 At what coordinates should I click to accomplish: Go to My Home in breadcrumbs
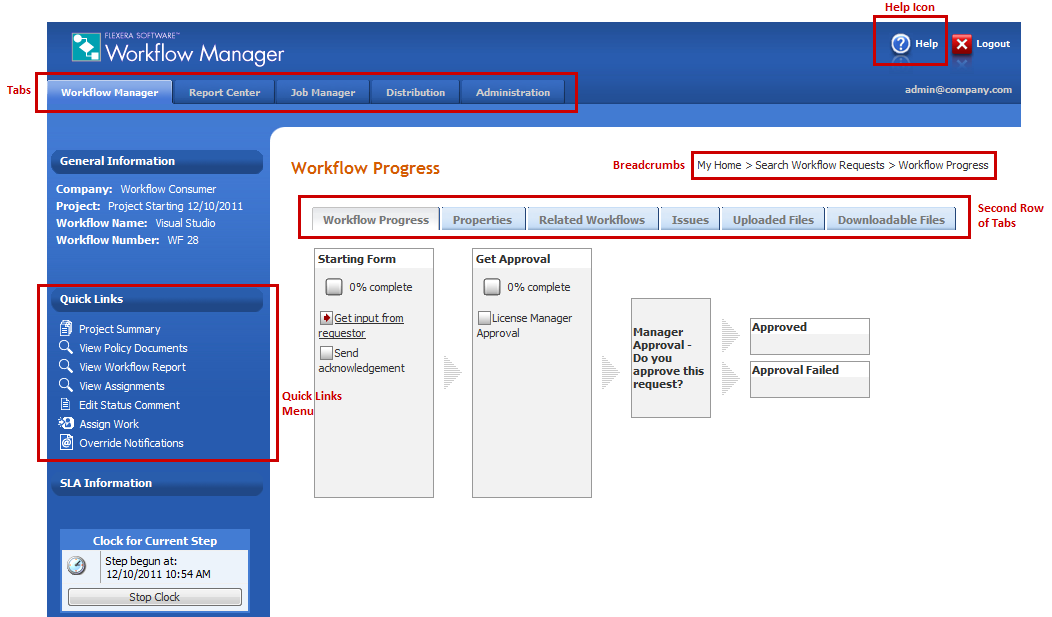pyautogui.click(x=719, y=165)
